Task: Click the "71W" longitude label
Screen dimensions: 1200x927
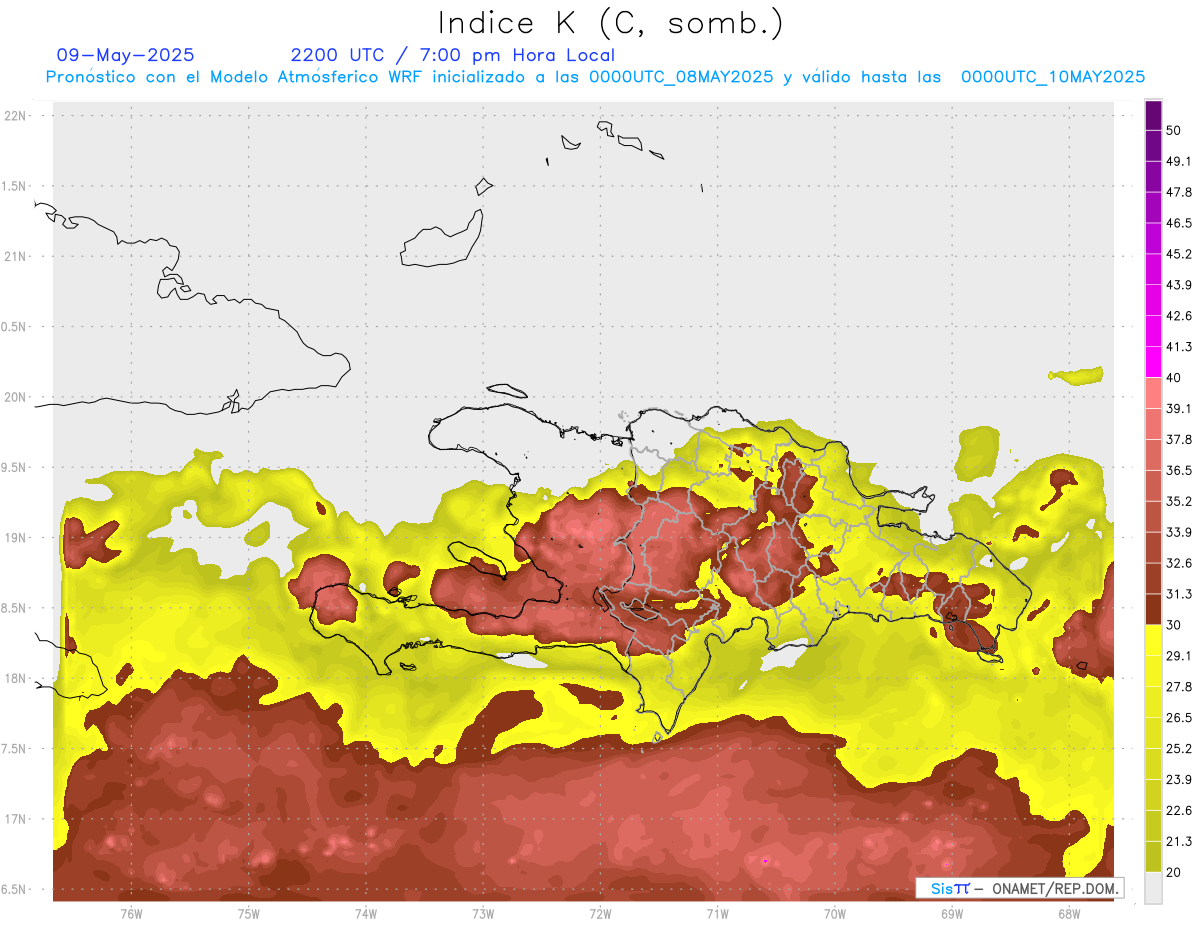Action: click(x=717, y=914)
